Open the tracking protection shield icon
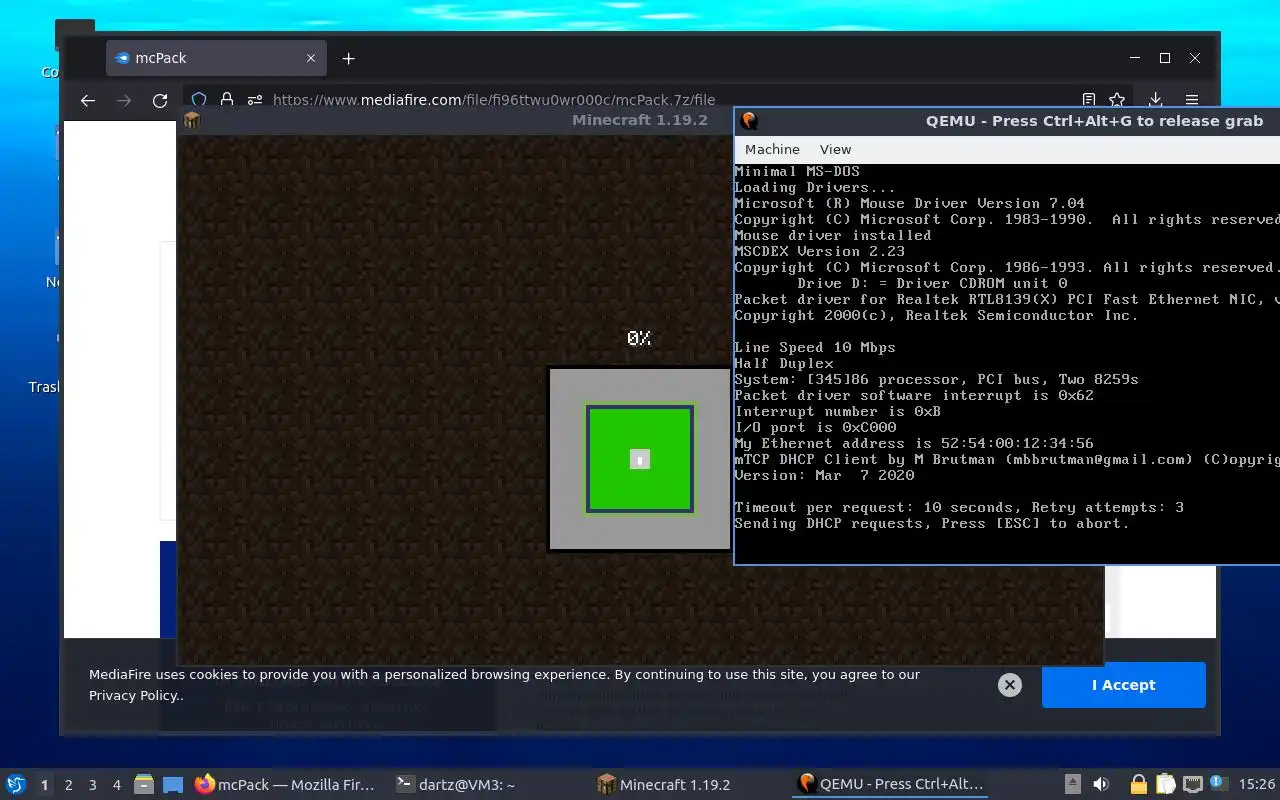Image resolution: width=1280 pixels, height=800 pixels. point(199,100)
